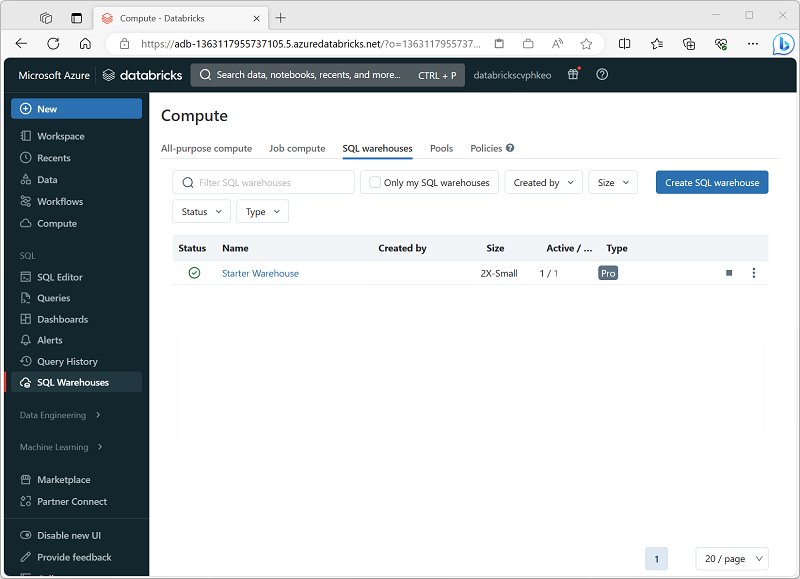Viewport: 800px width, 579px height.
Task: Open Partner Connect in the sidebar
Action: click(72, 501)
